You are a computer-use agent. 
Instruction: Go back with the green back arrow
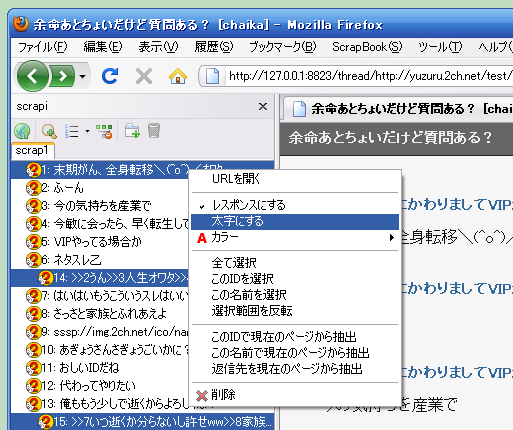pos(32,76)
